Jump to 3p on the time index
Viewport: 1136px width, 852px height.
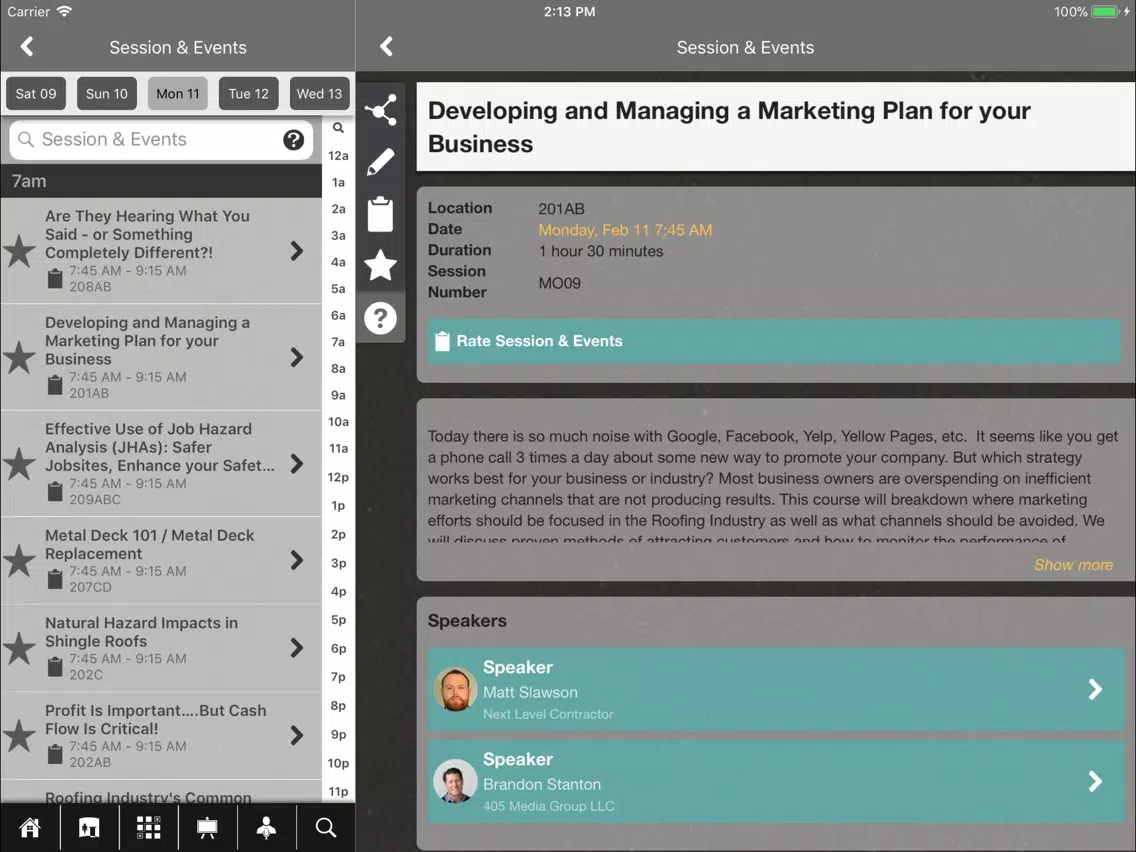pyautogui.click(x=338, y=563)
